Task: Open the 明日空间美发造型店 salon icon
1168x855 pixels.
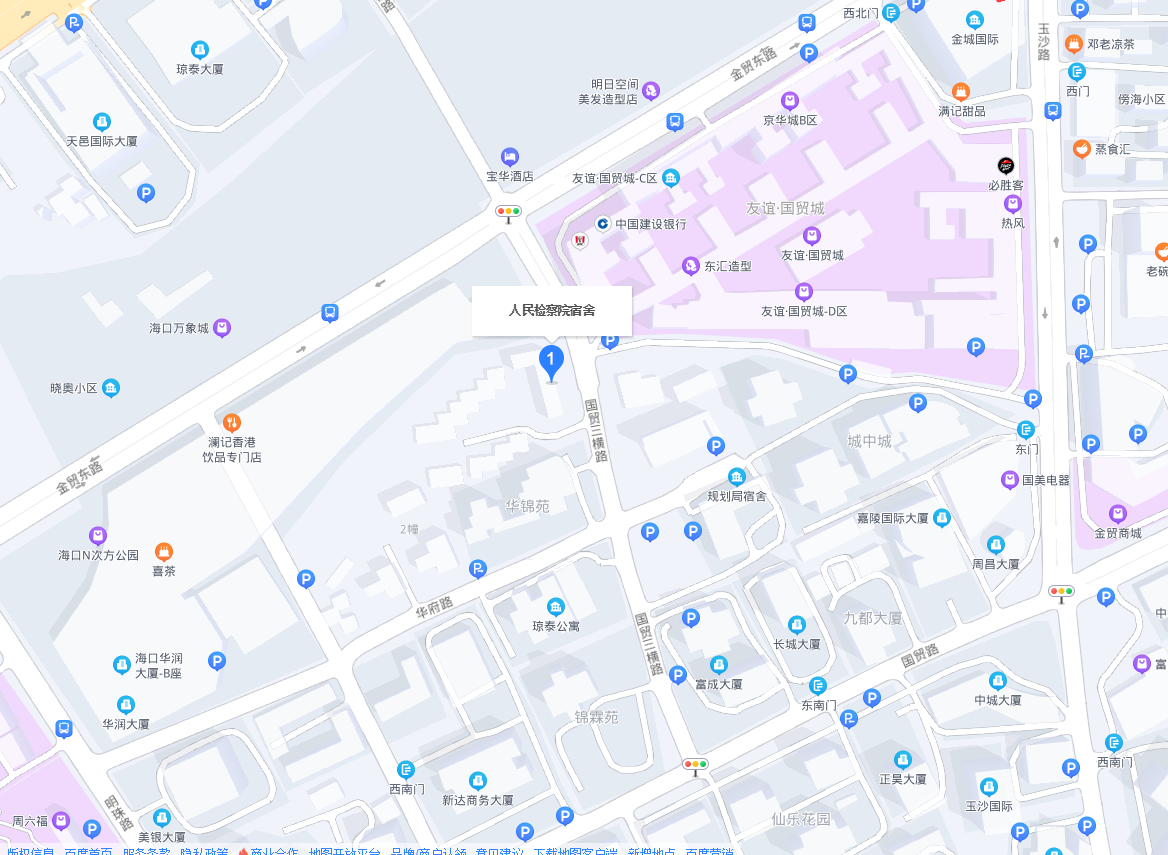Action: point(651,91)
